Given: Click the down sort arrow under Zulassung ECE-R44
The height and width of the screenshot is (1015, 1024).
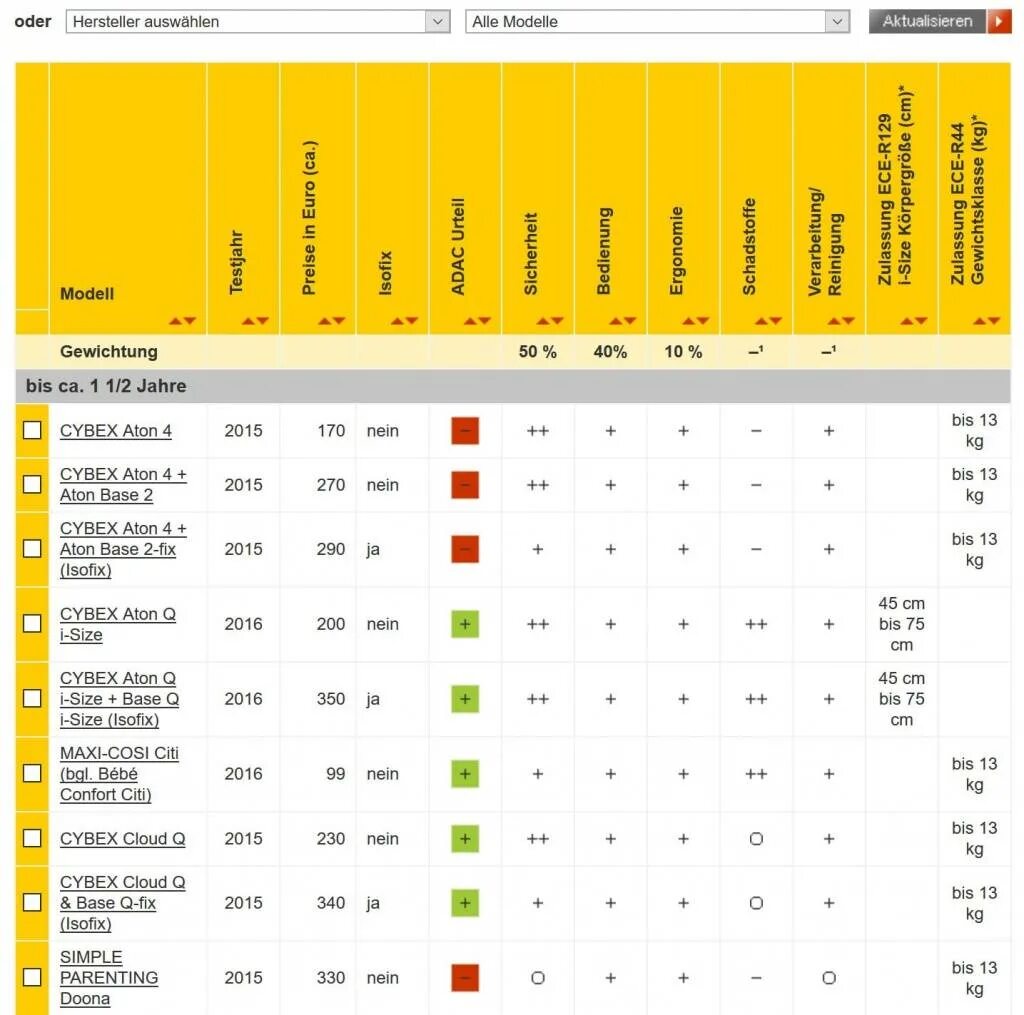Looking at the screenshot, I should [x=994, y=321].
